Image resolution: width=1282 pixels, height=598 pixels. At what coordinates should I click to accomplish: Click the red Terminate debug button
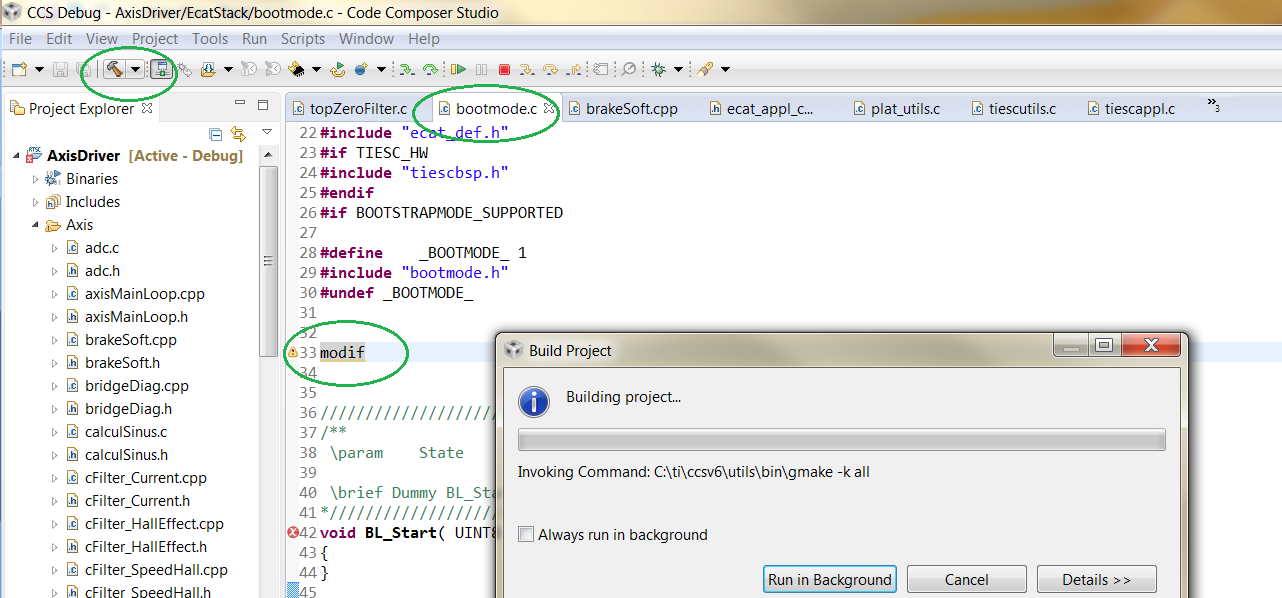[504, 69]
